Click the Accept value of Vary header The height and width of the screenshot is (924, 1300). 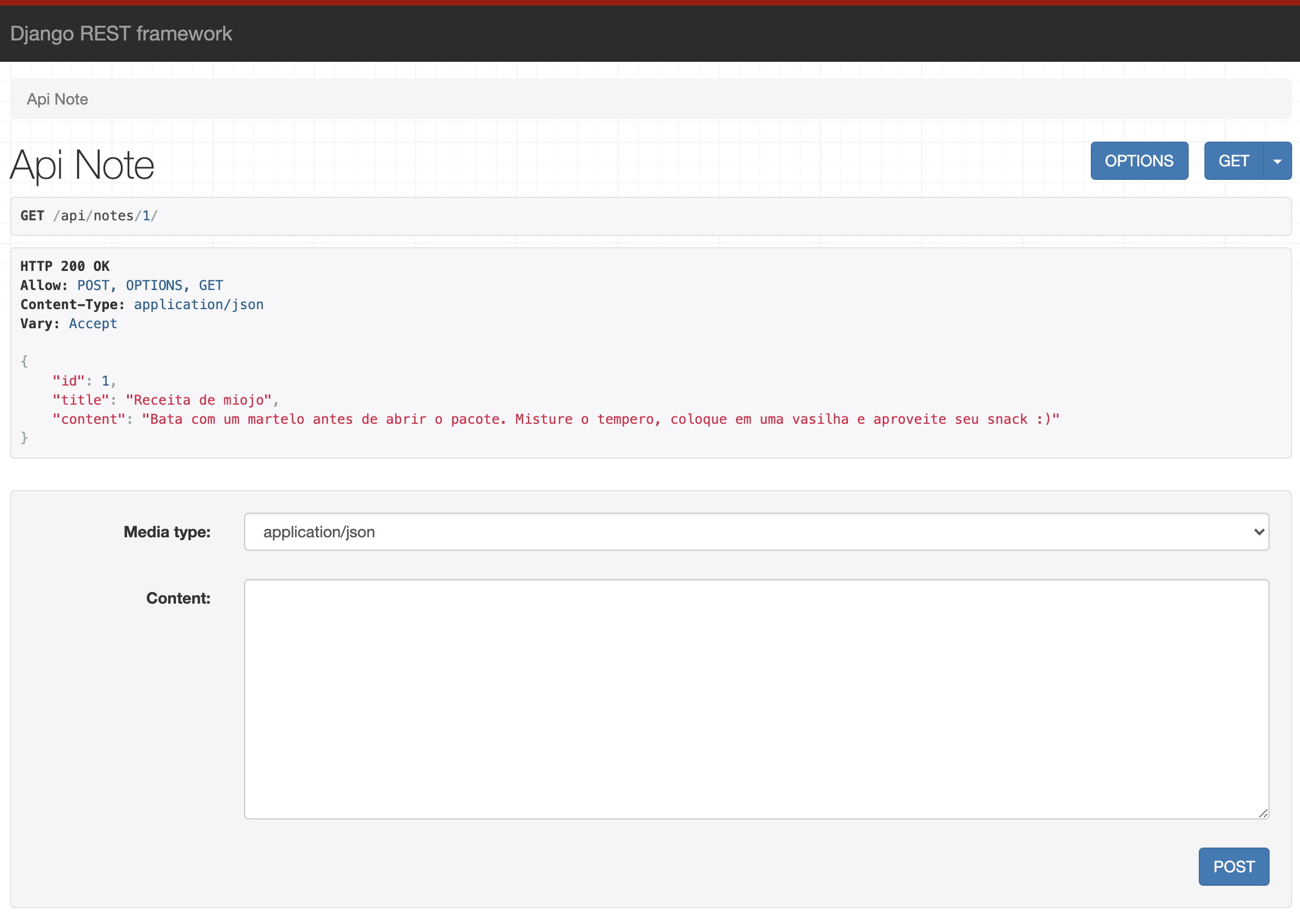pyautogui.click(x=93, y=324)
